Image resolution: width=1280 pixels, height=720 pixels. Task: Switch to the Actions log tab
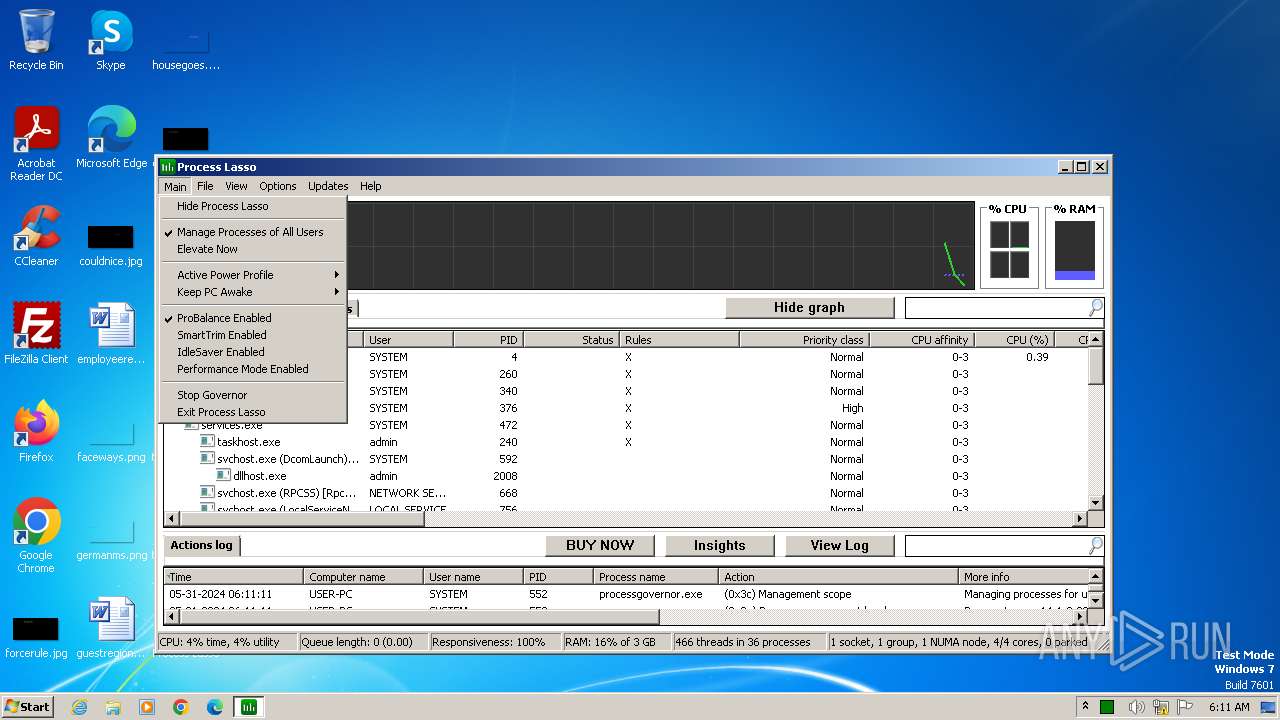[x=201, y=545]
